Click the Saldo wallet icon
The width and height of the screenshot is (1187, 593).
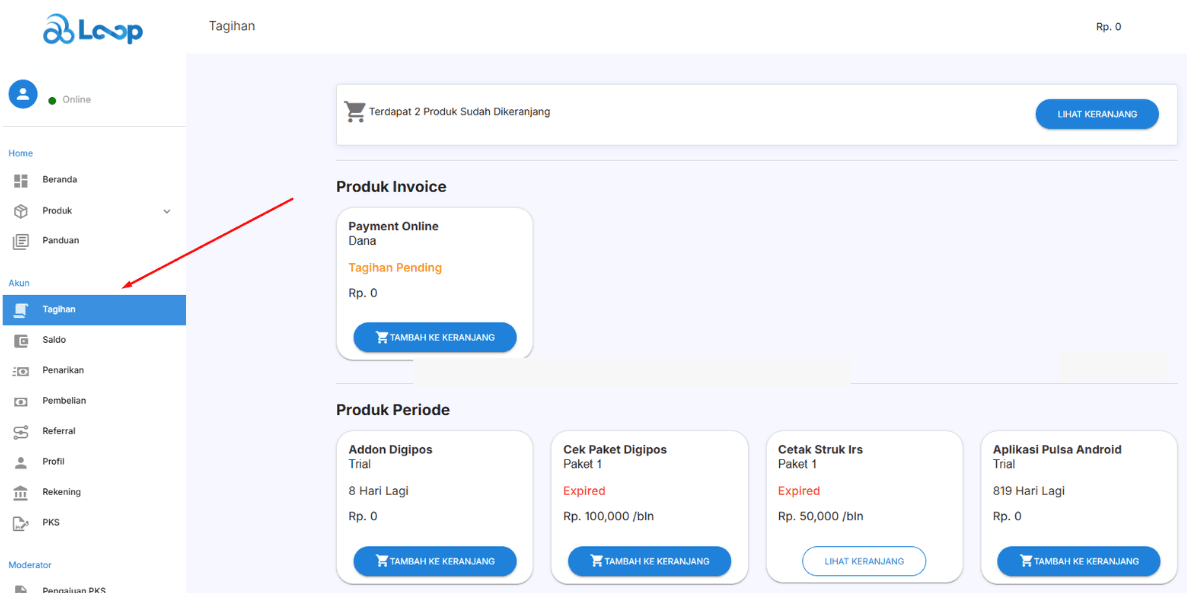click(x=20, y=340)
